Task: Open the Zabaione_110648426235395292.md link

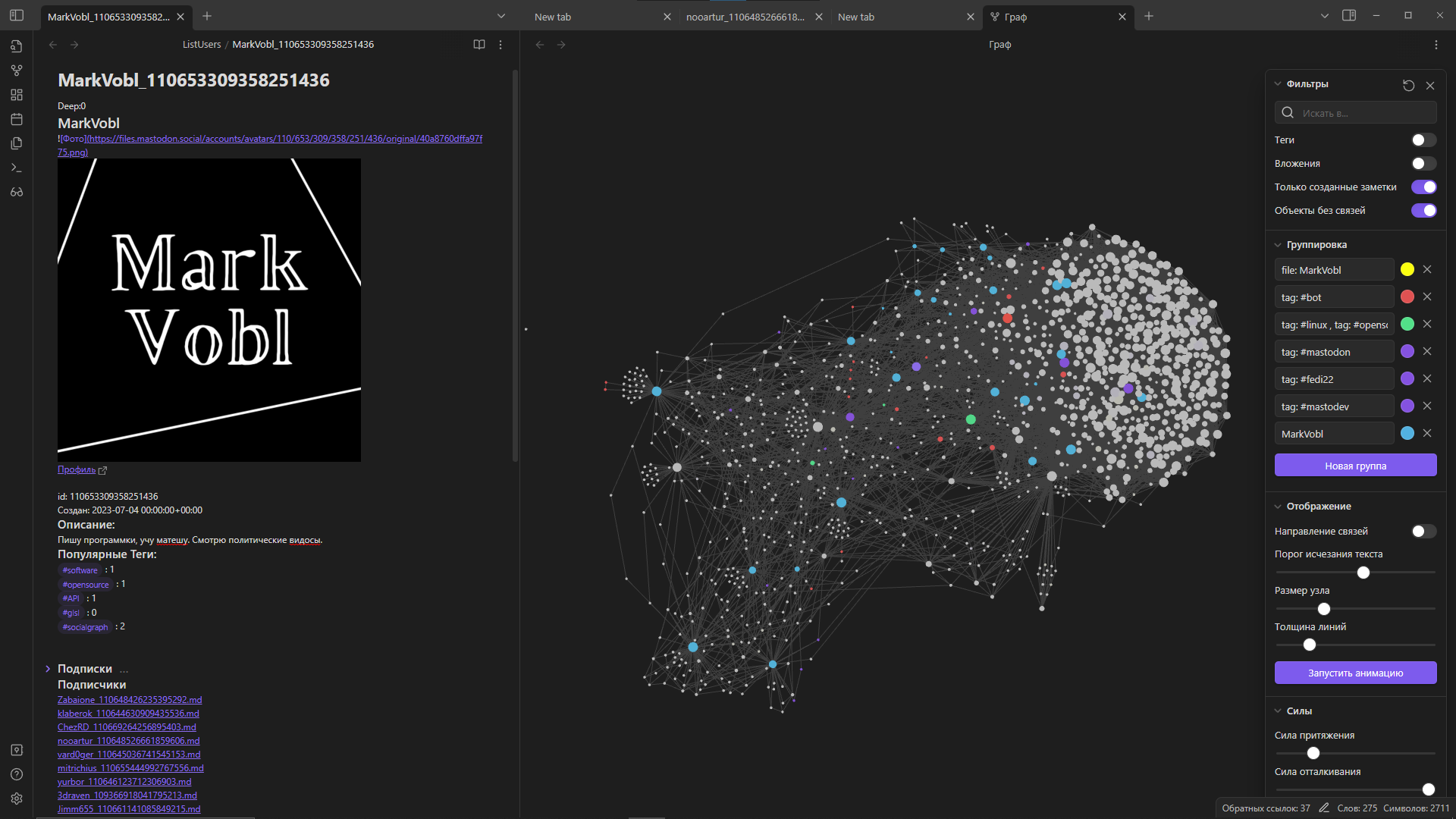Action: click(x=130, y=700)
